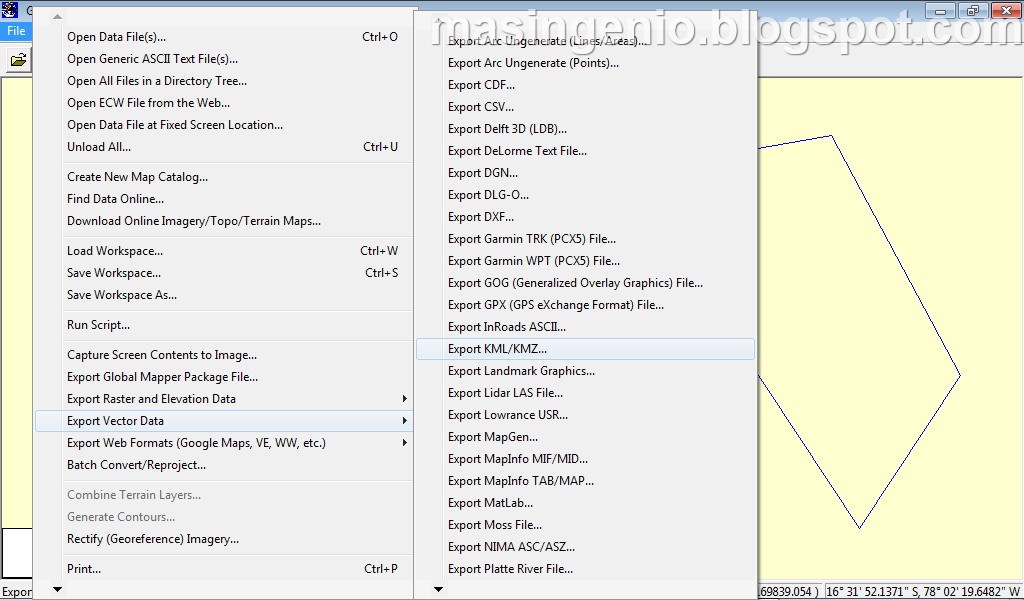The height and width of the screenshot is (600, 1024).
Task: Click the scroll-down arrow below the export submenu
Action: tap(437, 589)
